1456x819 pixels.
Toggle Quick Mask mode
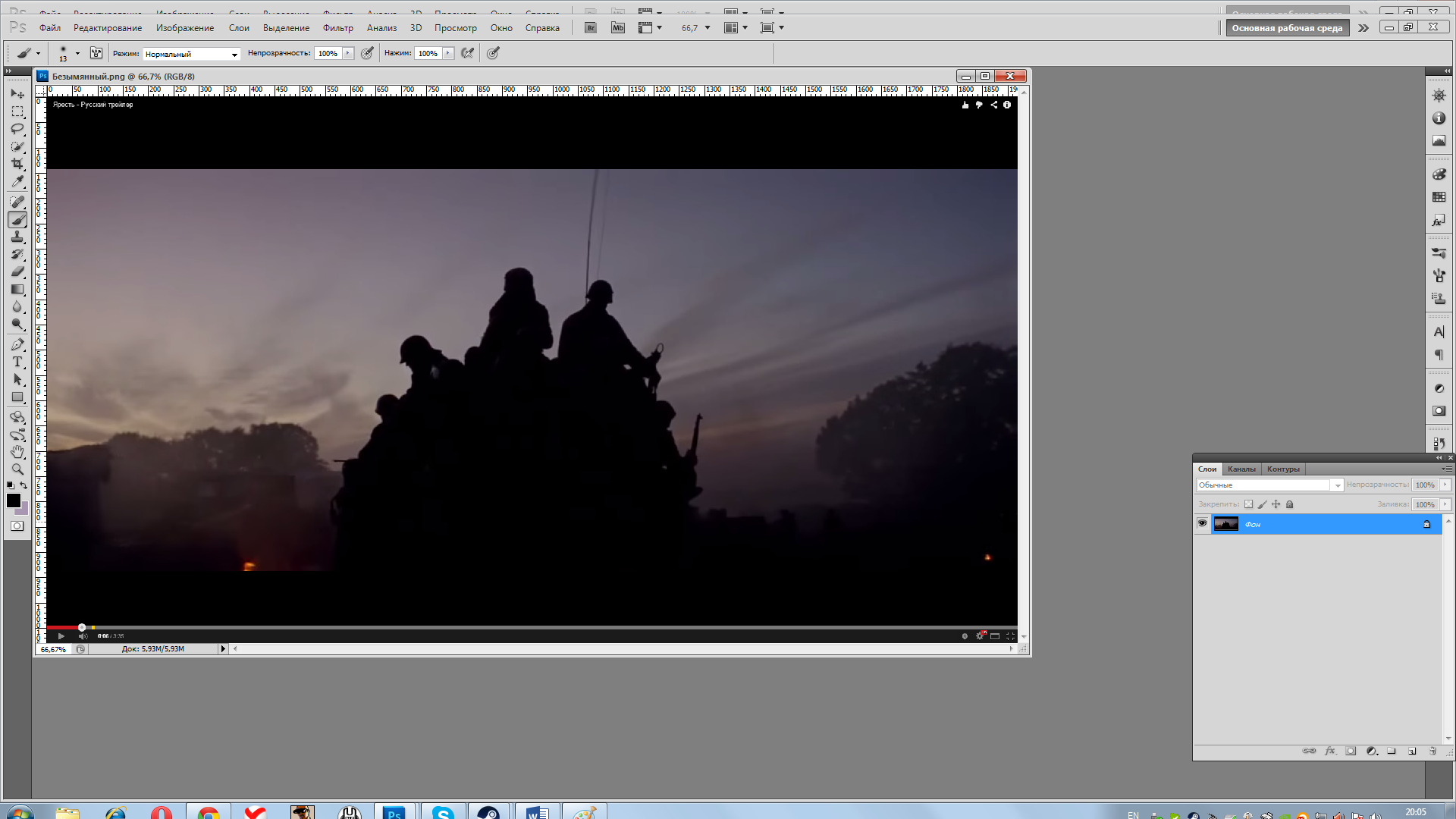coord(17,526)
